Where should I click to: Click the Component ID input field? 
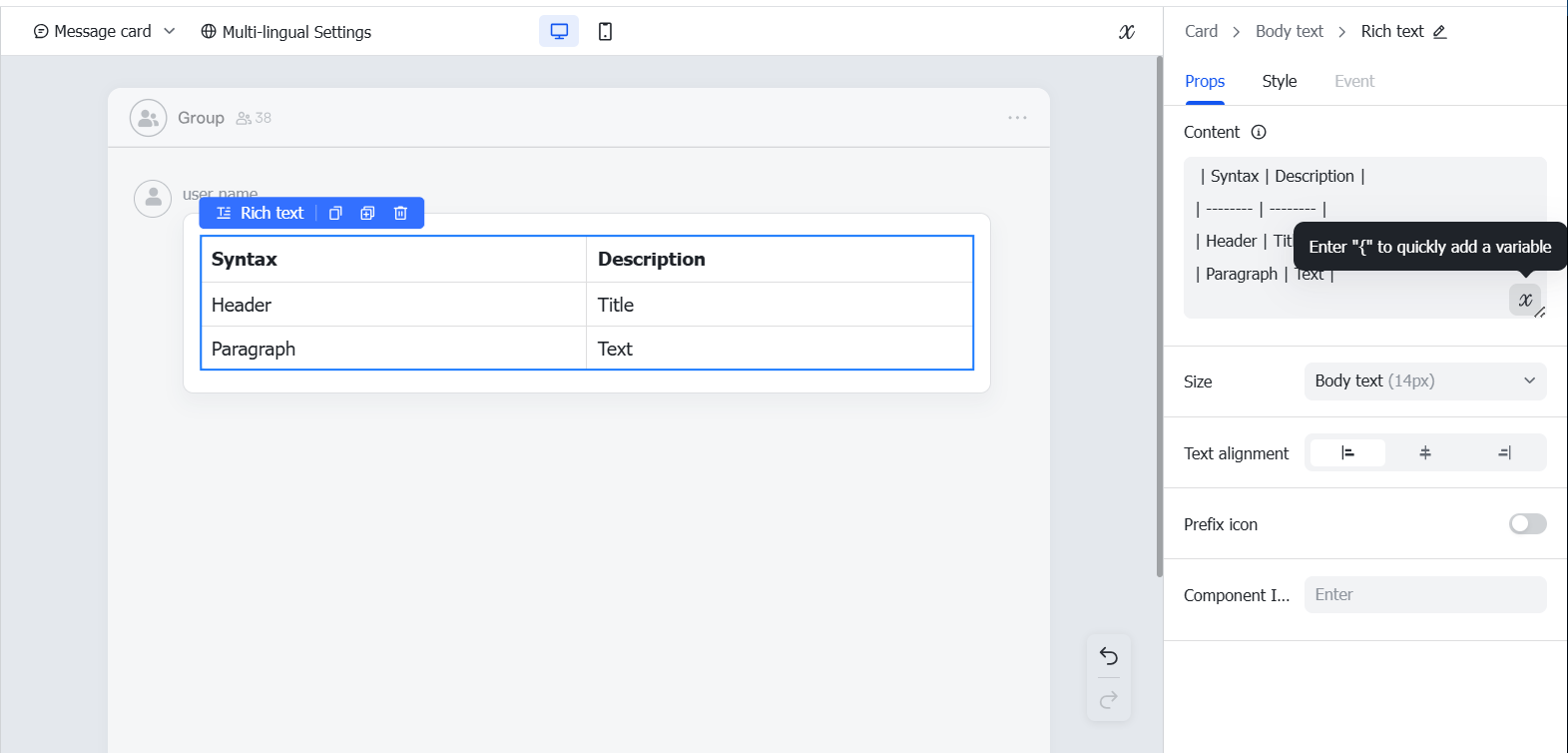[x=1425, y=595]
